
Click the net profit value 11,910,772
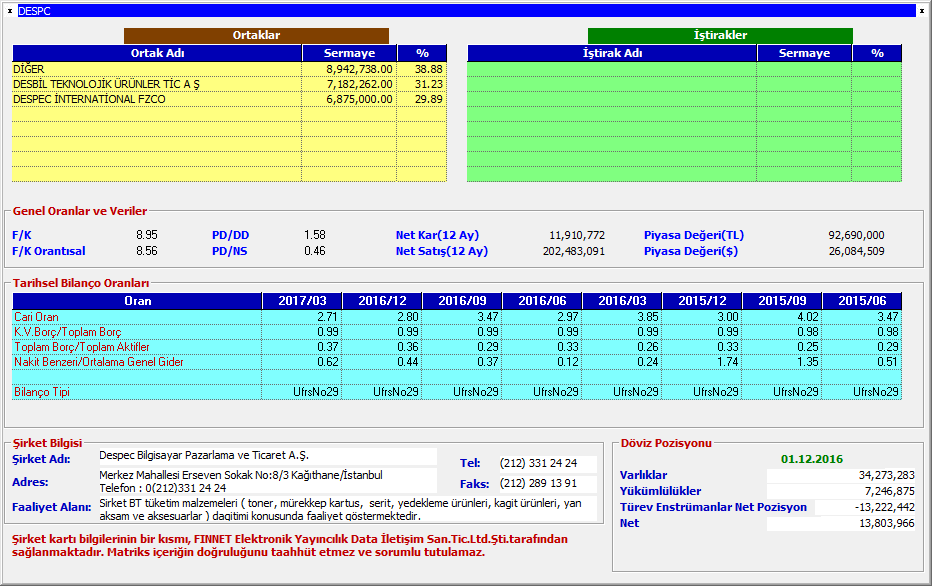pos(577,235)
